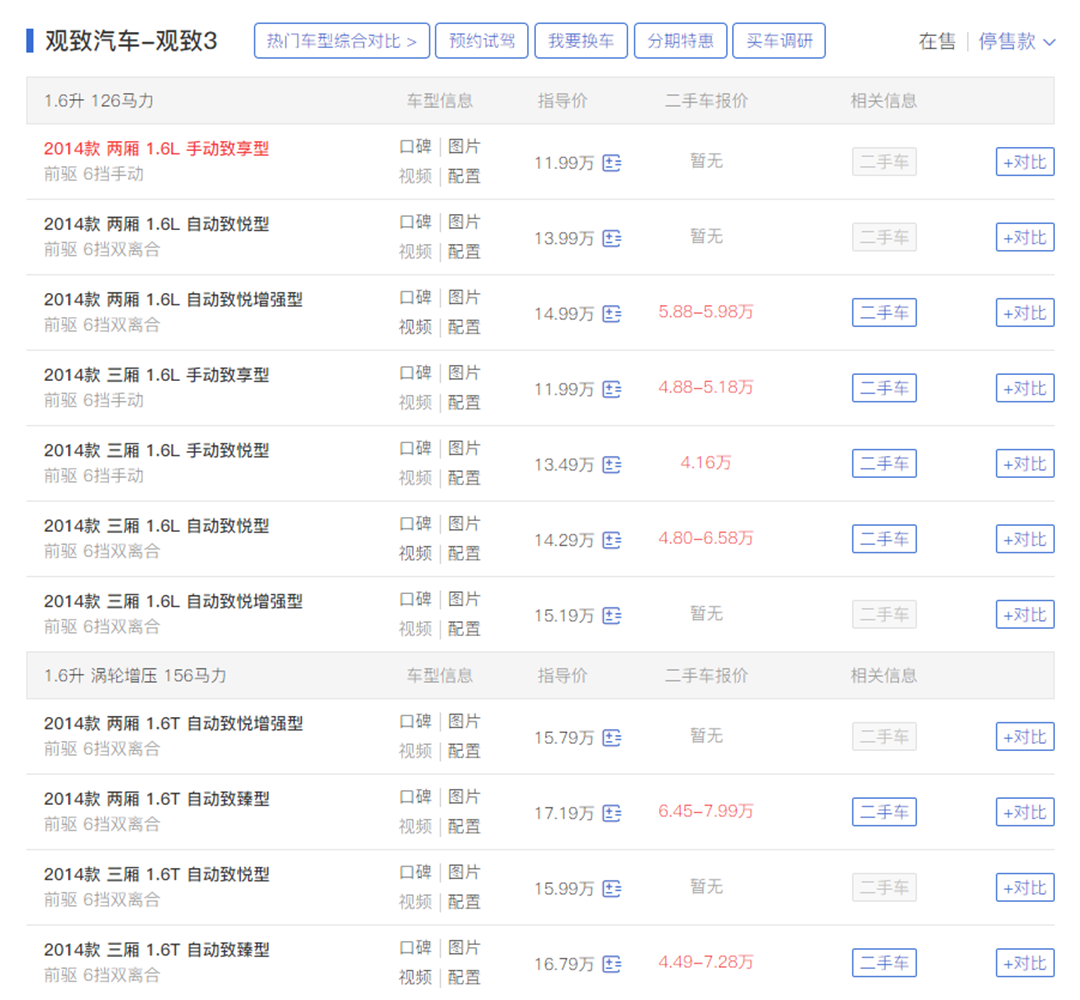Open 二手车 button for 5.88-5.98万 row
This screenshot has height=1000, width=1080.
click(884, 313)
